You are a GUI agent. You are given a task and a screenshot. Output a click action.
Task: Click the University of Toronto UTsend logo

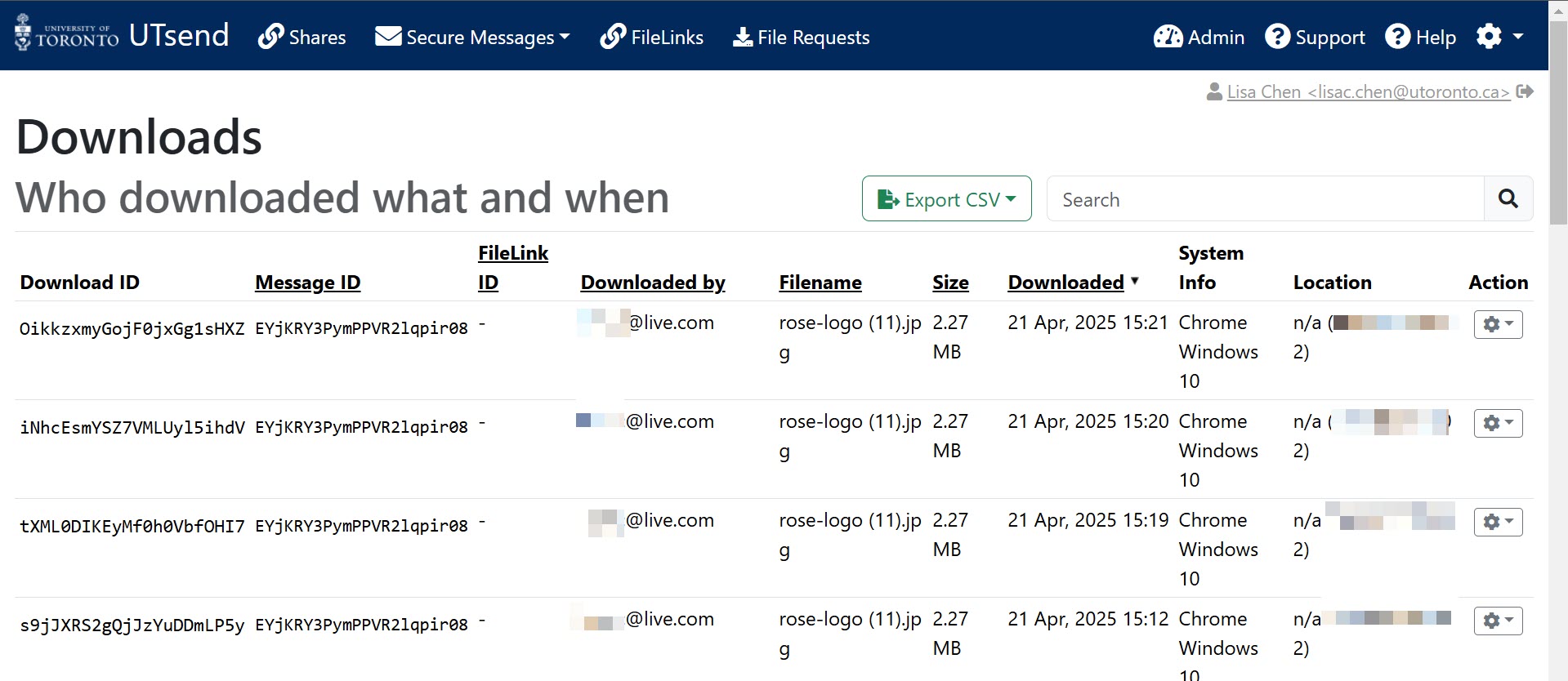pos(121,35)
